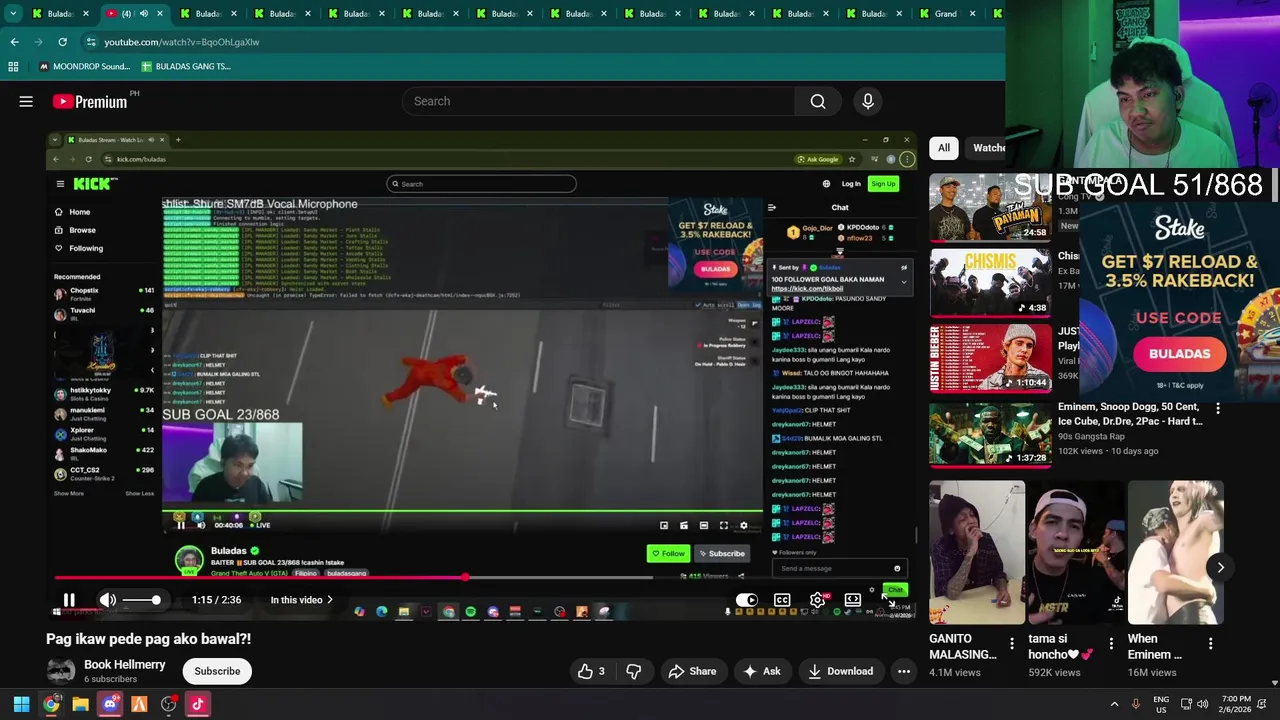Image resolution: width=1280 pixels, height=720 pixels.
Task: Open Chrome tab search dropdown
Action: [x=12, y=14]
